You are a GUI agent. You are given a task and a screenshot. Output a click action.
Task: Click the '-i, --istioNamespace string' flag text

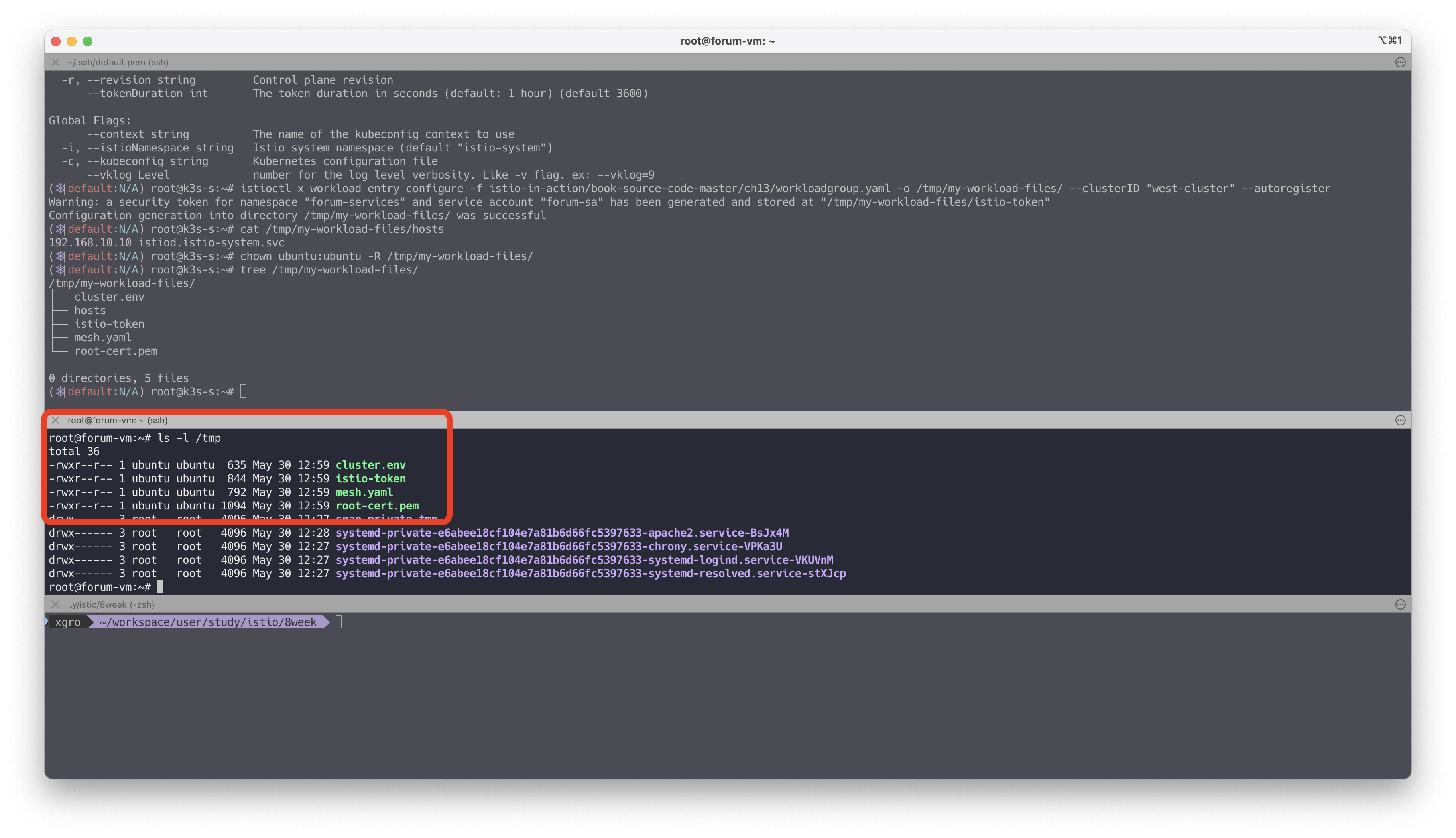[148, 148]
